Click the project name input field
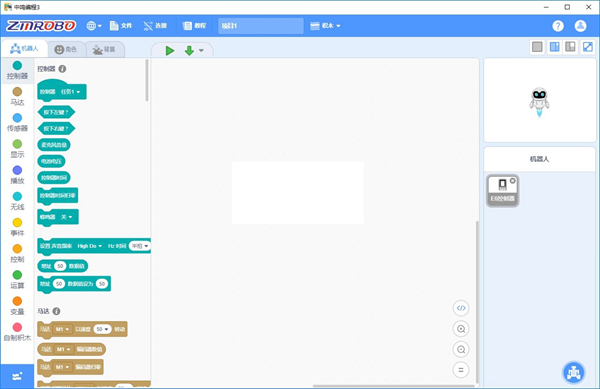Viewport: 600px width, 389px height. click(x=261, y=26)
